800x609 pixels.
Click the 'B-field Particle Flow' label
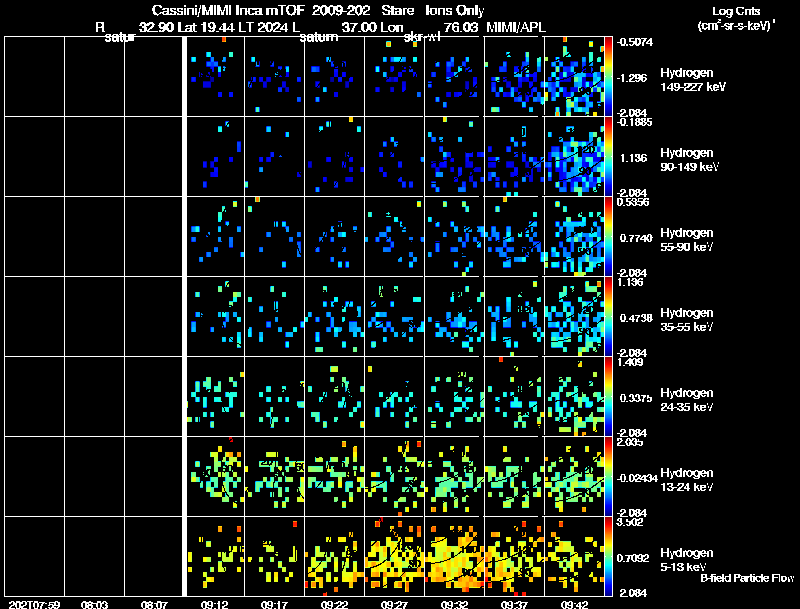(x=747, y=578)
